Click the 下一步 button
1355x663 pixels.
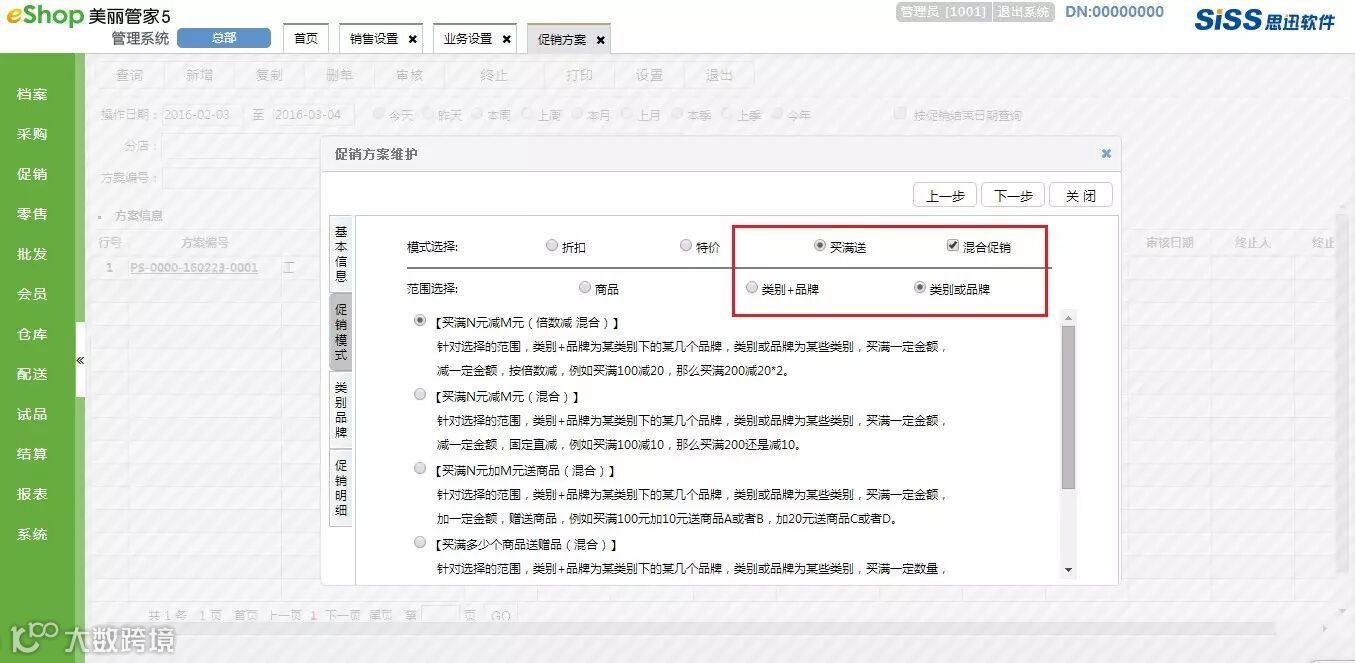(1013, 196)
